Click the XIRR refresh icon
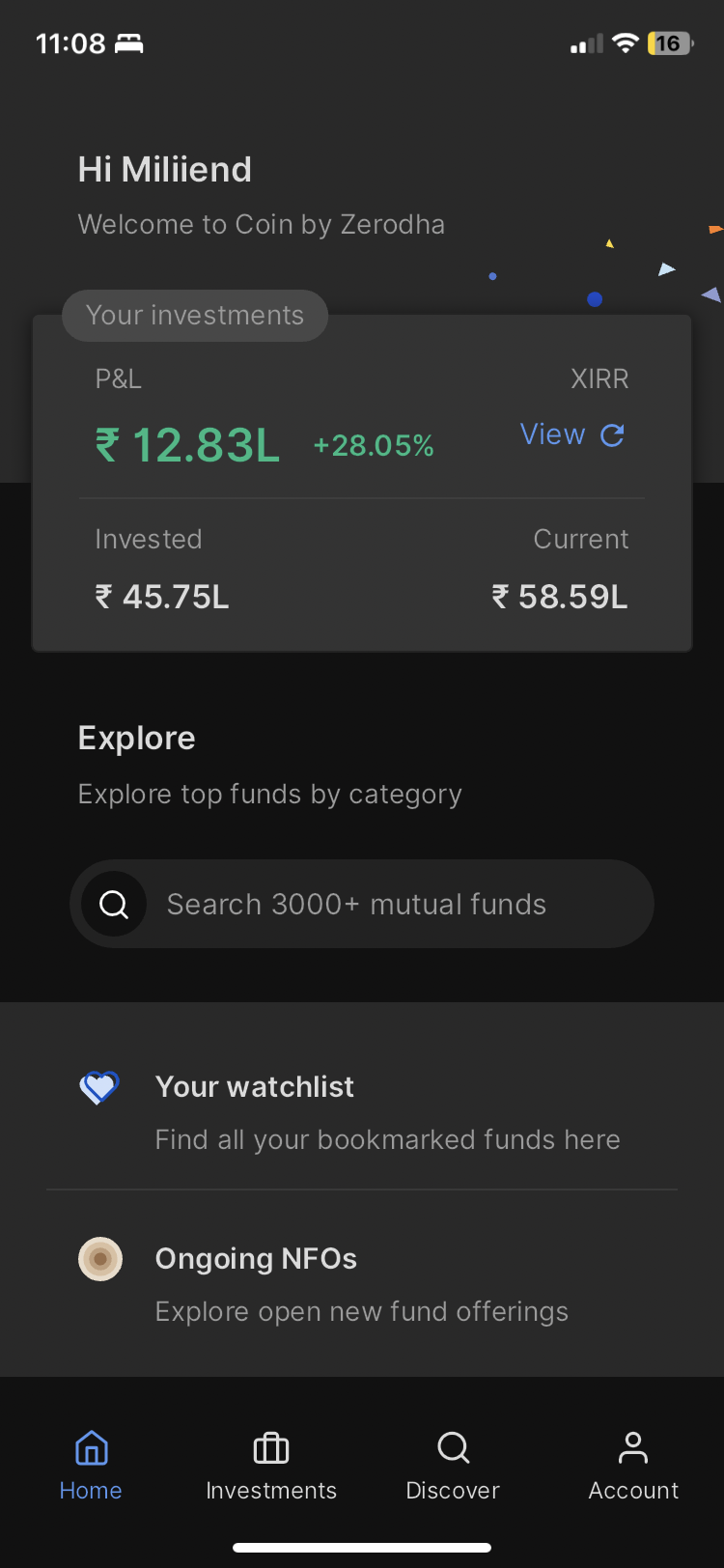Image resolution: width=724 pixels, height=1568 pixels. (612, 435)
